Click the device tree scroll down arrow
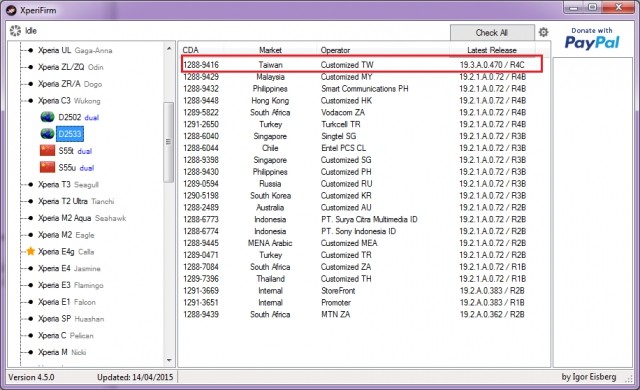The height and width of the screenshot is (390, 640). [x=169, y=360]
